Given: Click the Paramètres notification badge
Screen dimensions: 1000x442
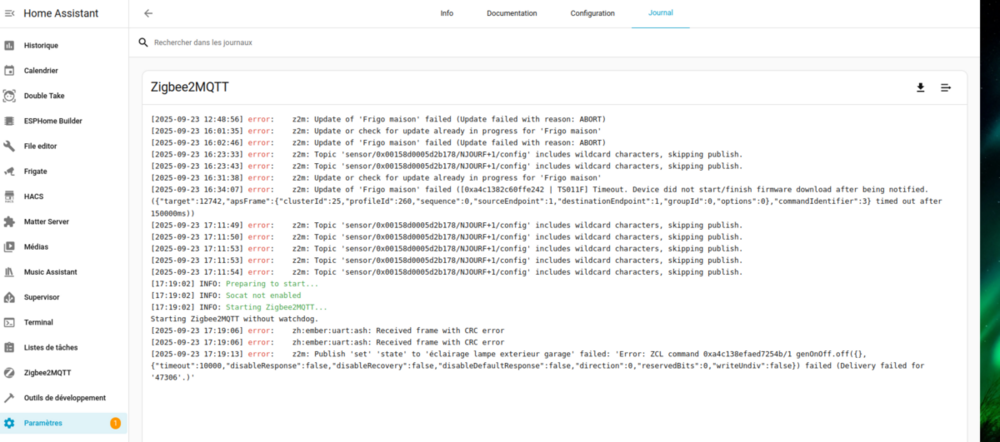Looking at the screenshot, I should click(x=115, y=423).
